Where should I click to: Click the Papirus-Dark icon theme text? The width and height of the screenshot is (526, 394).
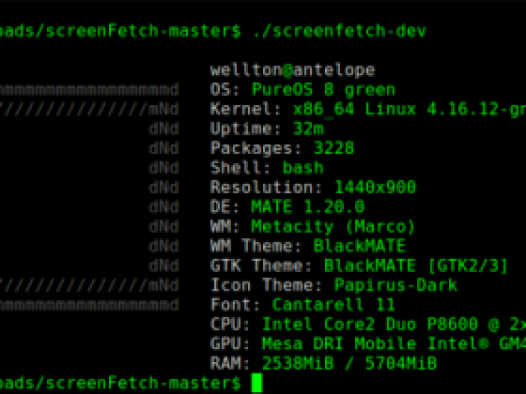coord(396,285)
